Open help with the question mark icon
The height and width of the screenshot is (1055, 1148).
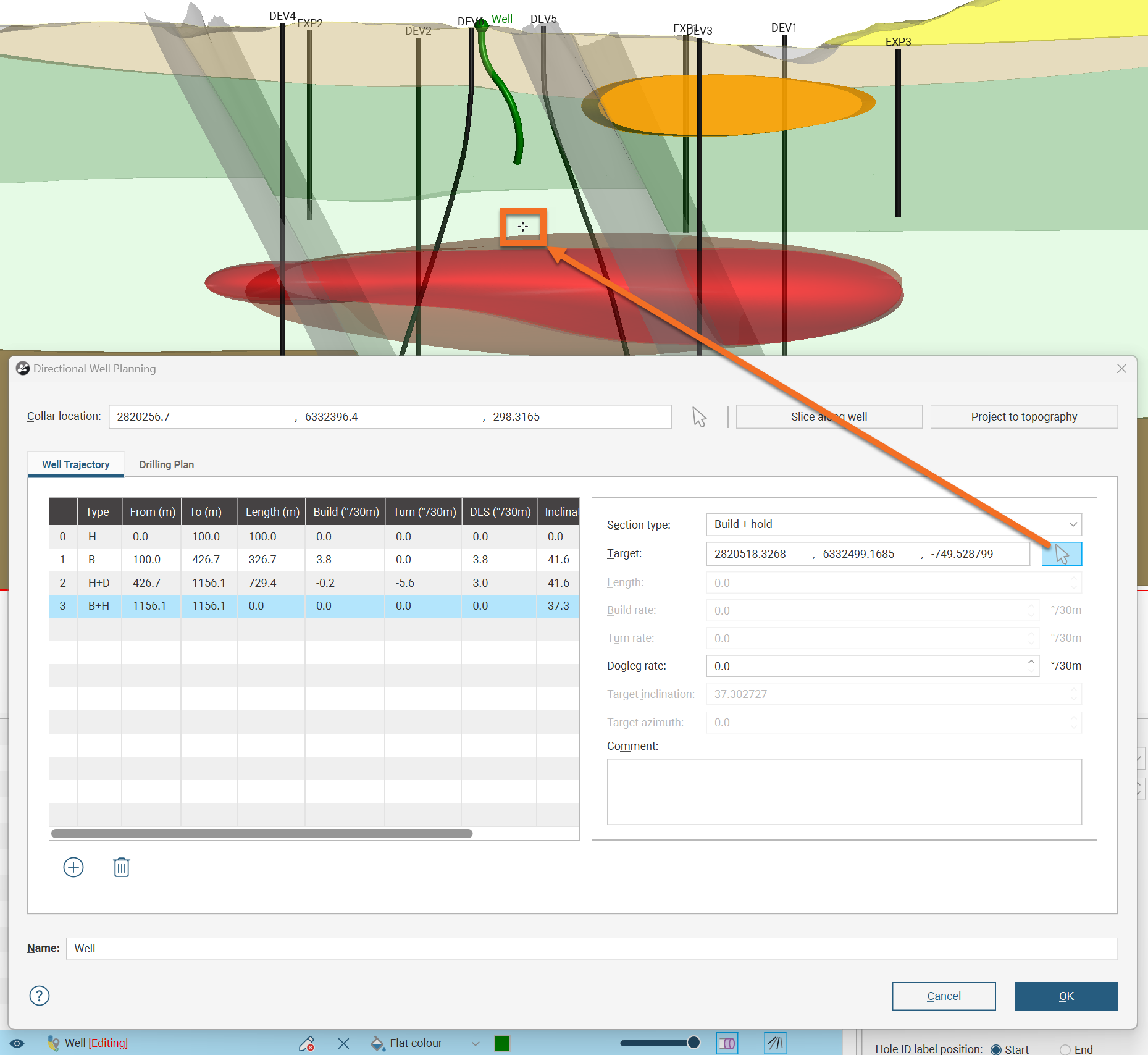(x=40, y=996)
